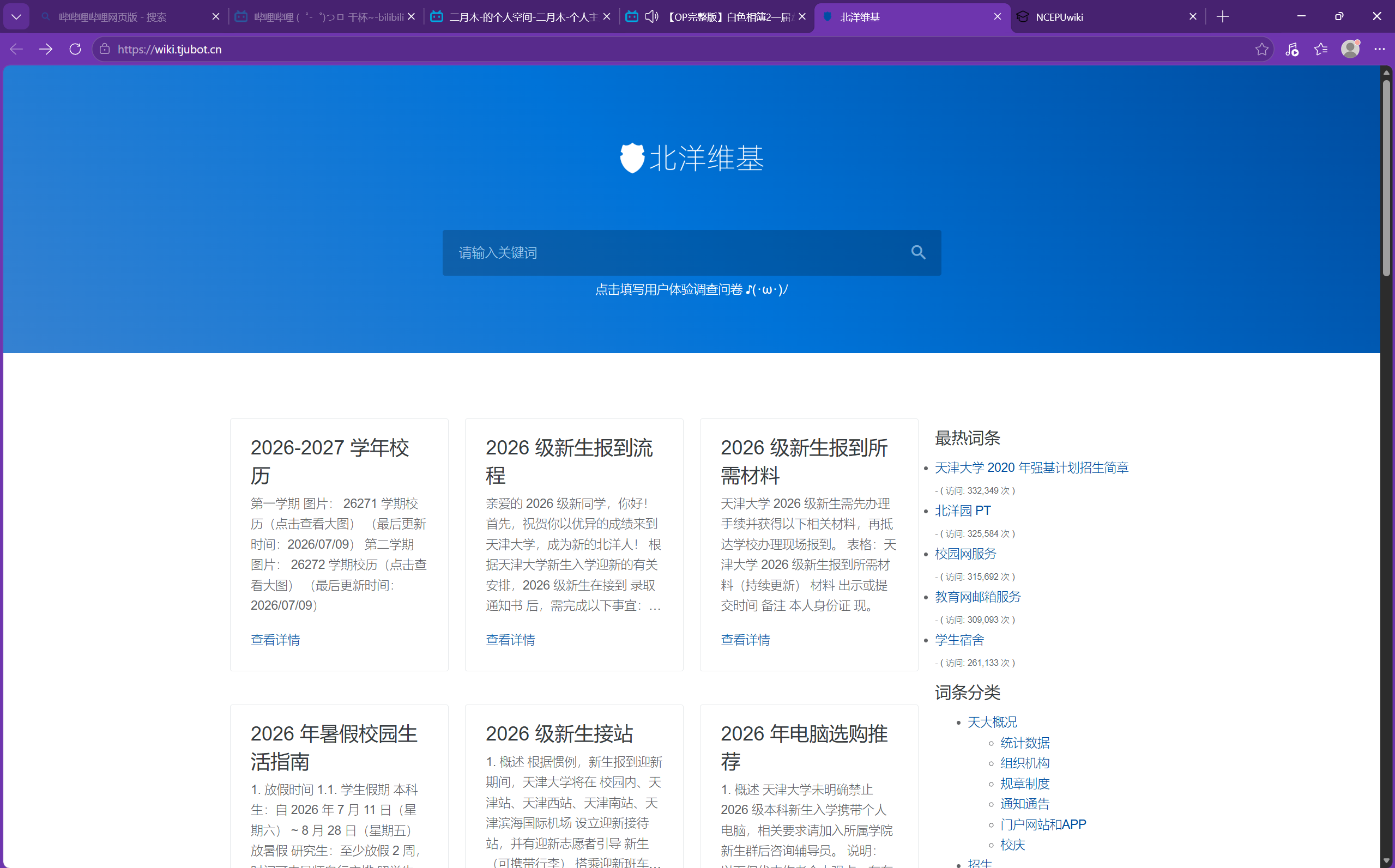1395x868 pixels.
Task: Open the 天大概况 category
Action: (x=992, y=722)
